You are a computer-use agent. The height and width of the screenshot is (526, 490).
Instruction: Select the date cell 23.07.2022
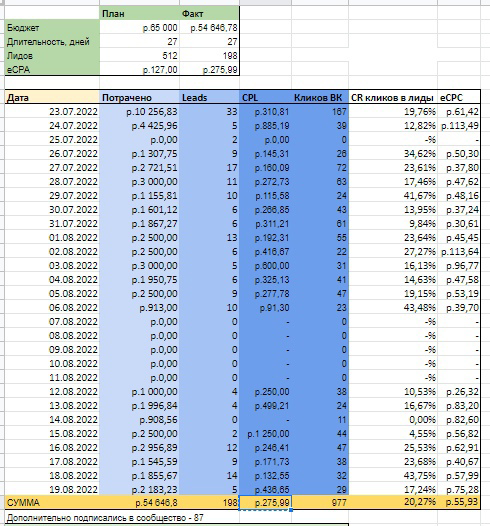pos(52,112)
